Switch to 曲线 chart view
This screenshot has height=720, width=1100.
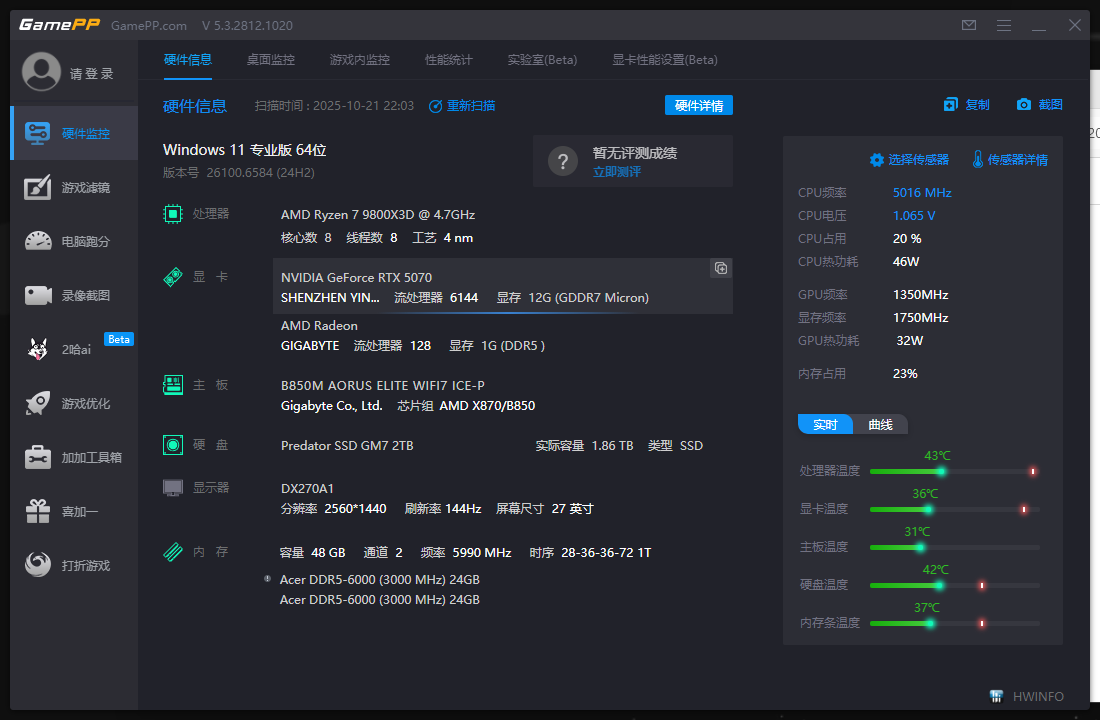pos(880,424)
